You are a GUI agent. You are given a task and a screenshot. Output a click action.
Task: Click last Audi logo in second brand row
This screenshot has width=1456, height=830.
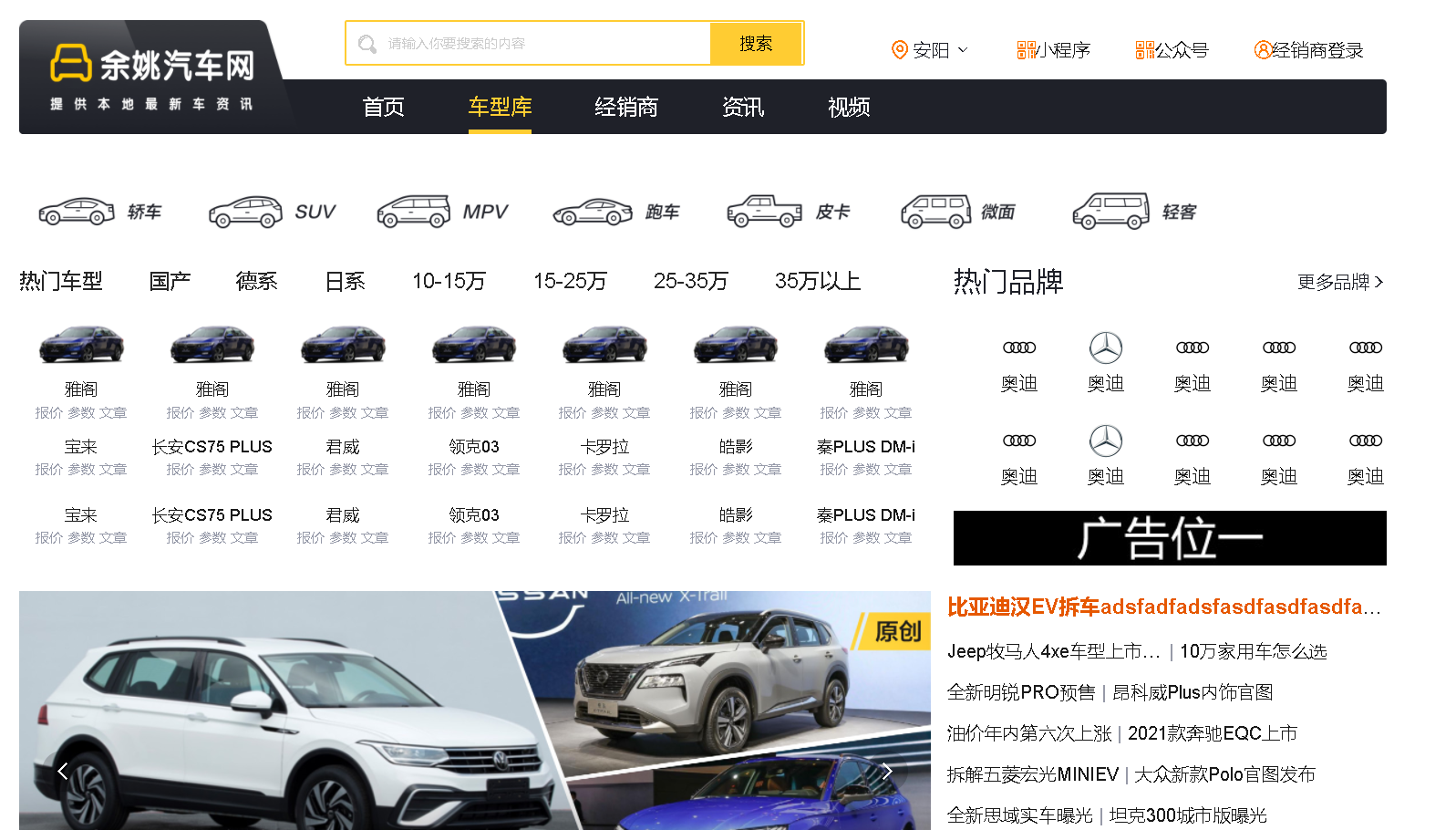tap(1366, 441)
